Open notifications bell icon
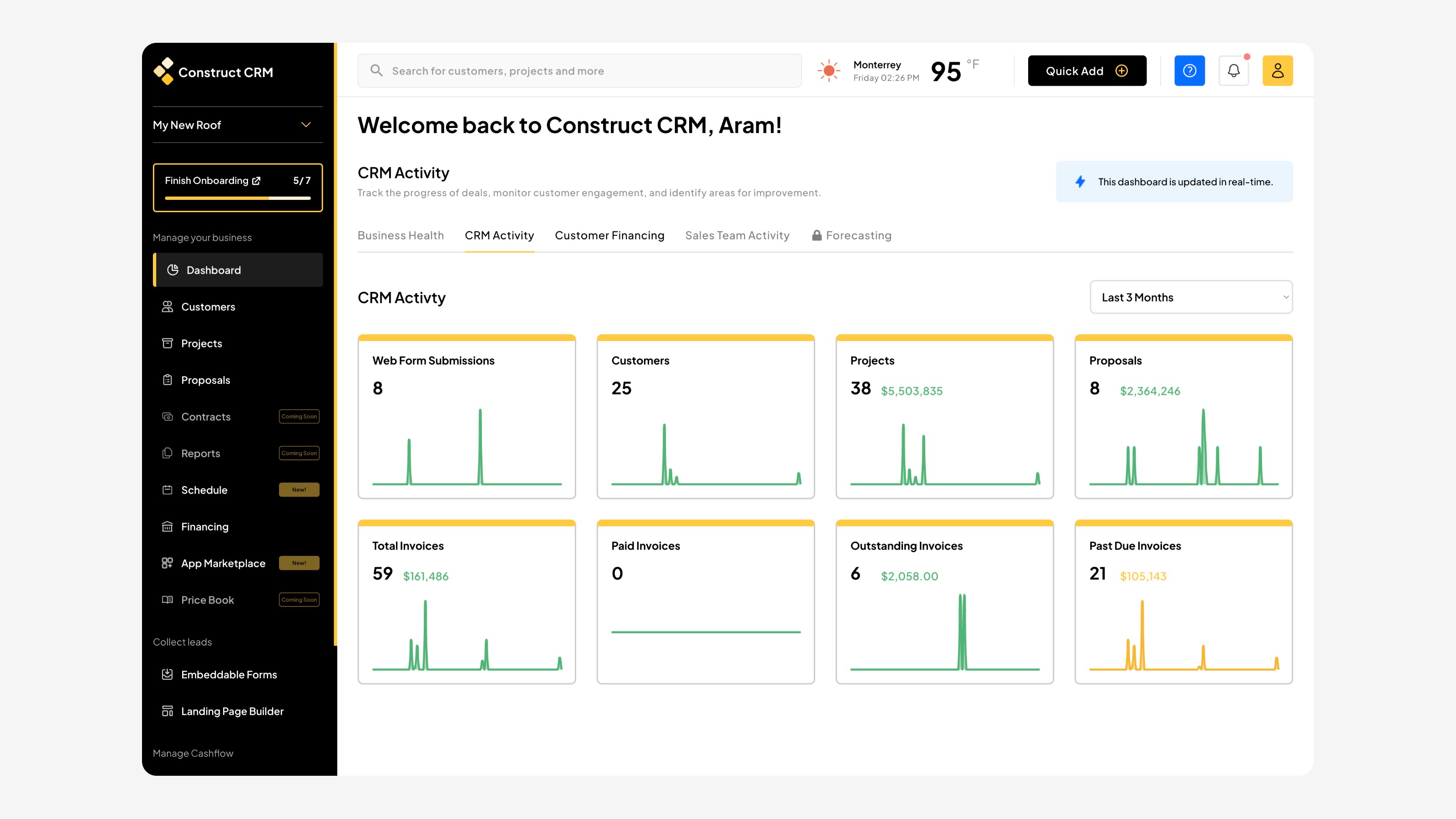Viewport: 1456px width, 819px height. [x=1233, y=71]
